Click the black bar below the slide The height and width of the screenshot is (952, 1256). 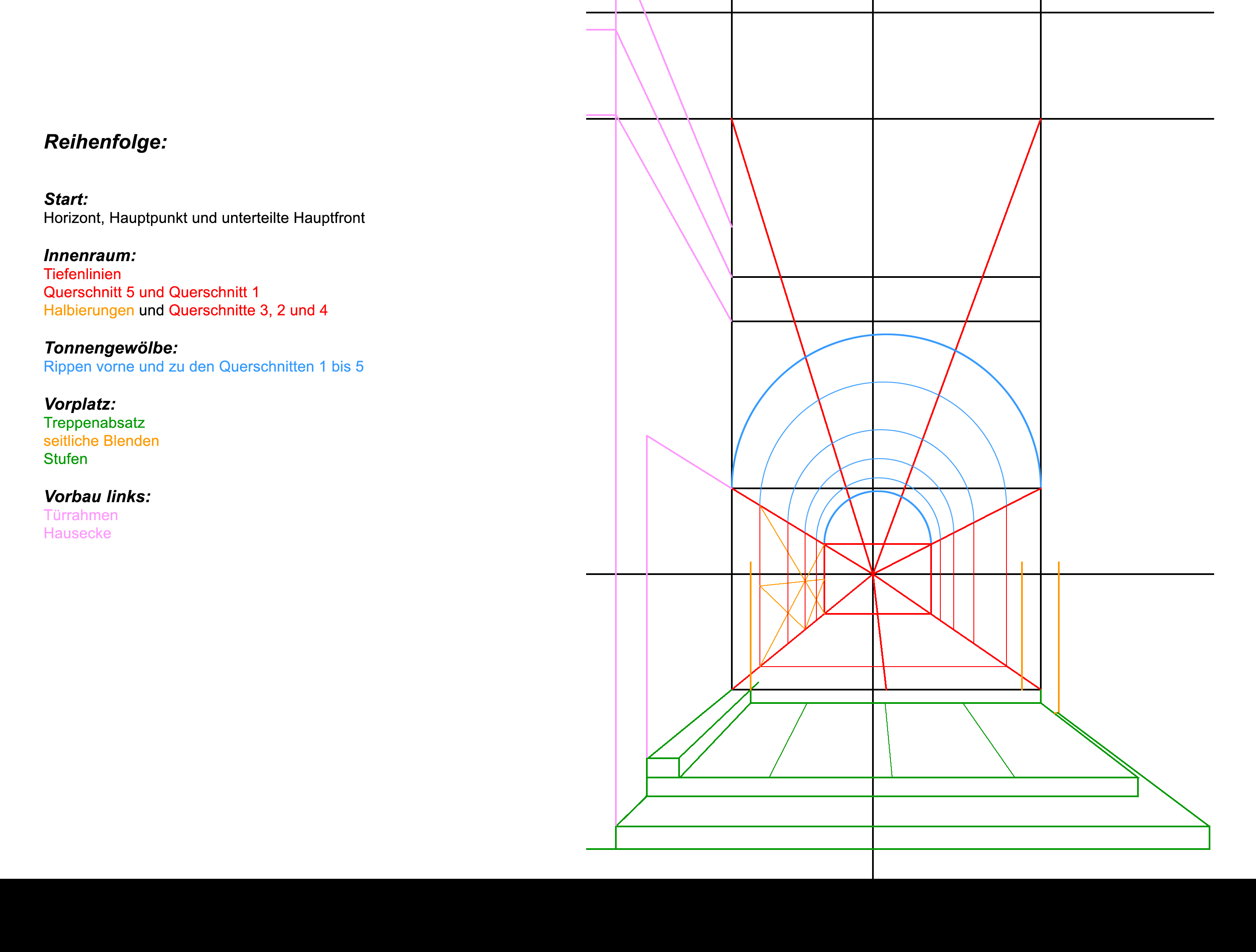(628, 915)
